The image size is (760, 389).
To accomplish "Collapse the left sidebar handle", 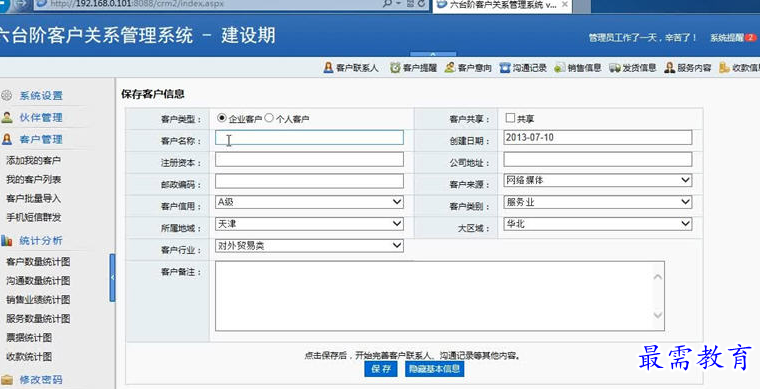I will tap(112, 278).
